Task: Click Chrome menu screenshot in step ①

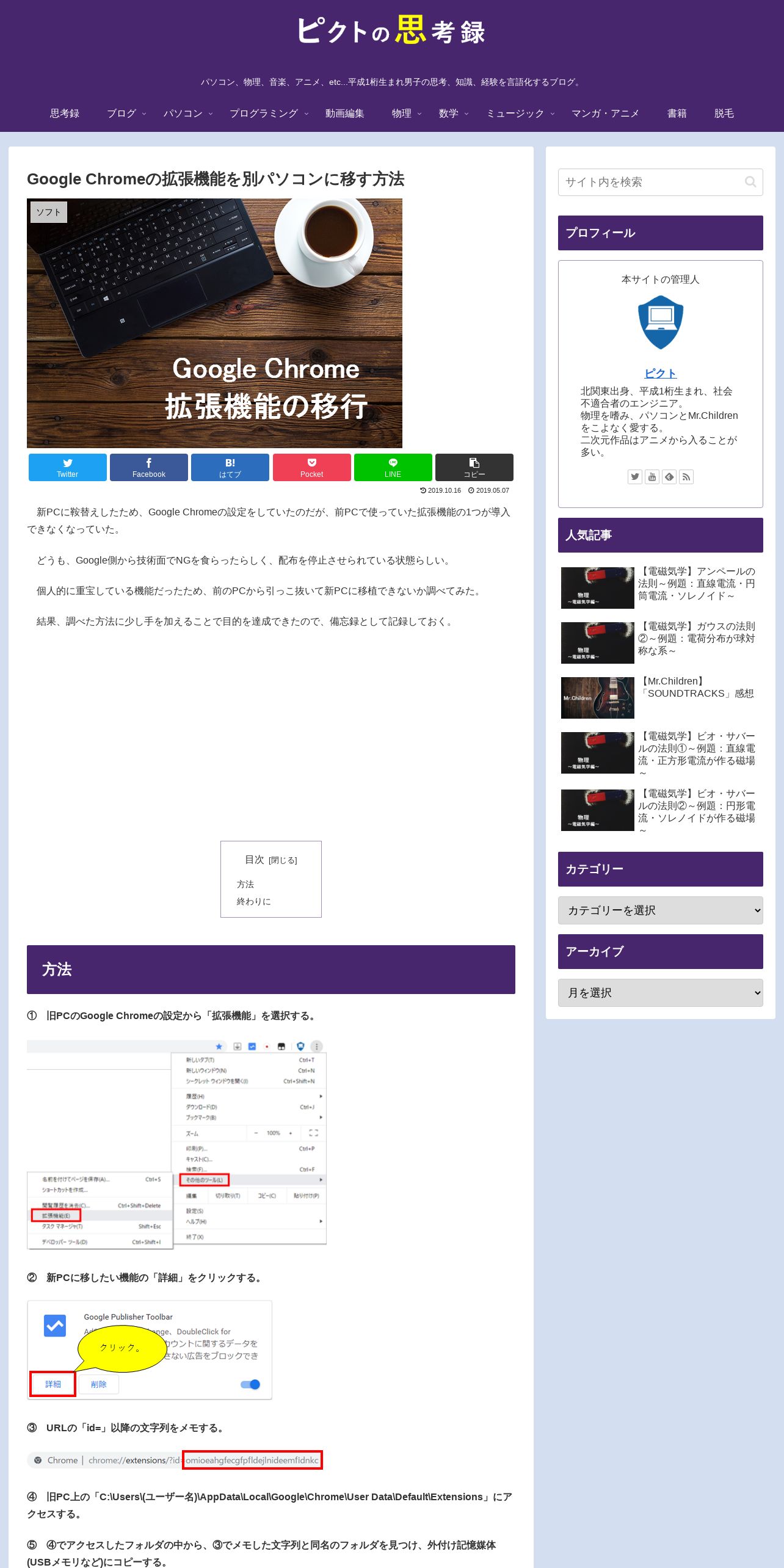Action: pyautogui.click(x=177, y=1145)
